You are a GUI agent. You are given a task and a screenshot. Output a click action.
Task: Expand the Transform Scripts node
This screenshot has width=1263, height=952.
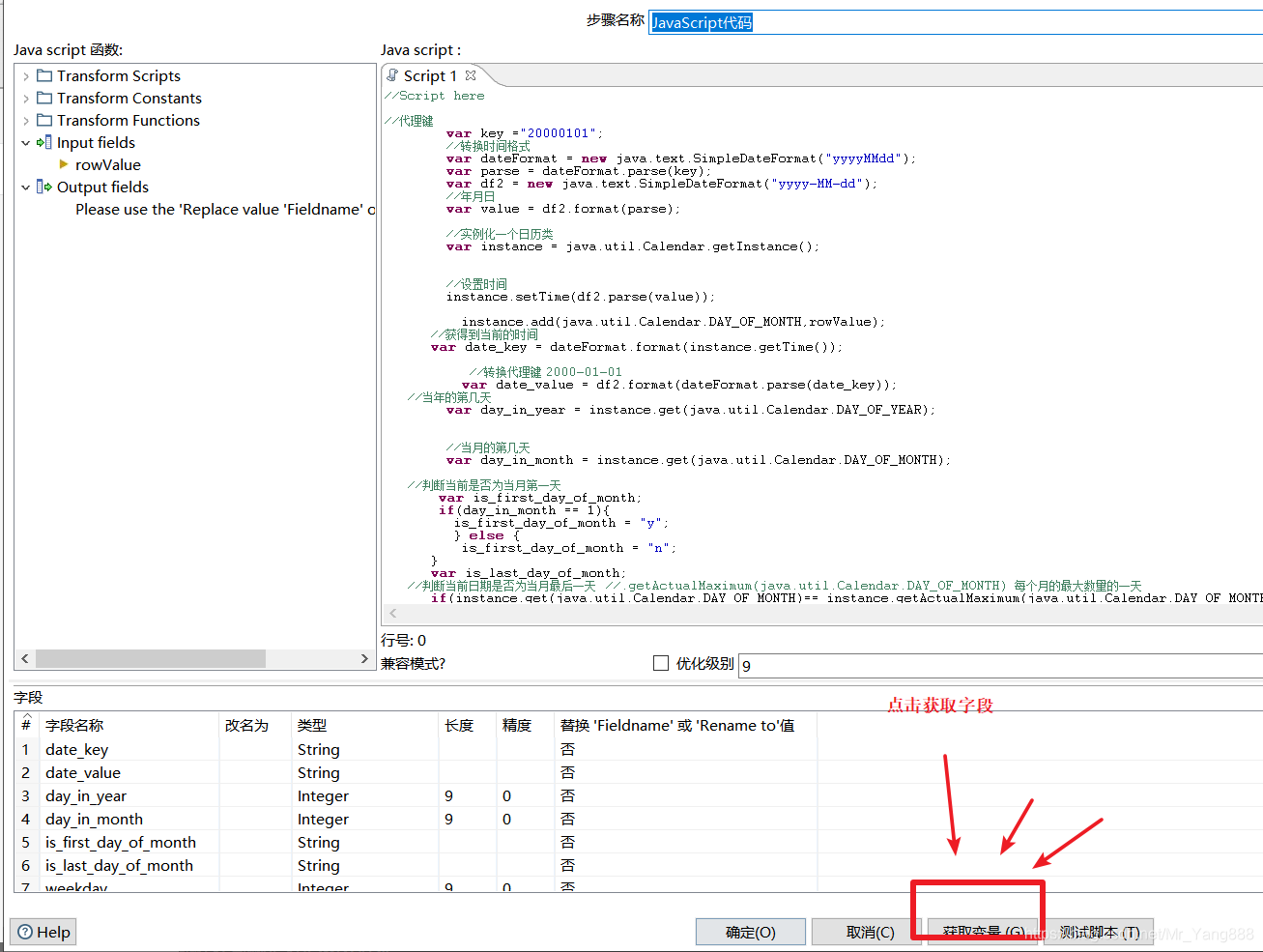coord(26,75)
